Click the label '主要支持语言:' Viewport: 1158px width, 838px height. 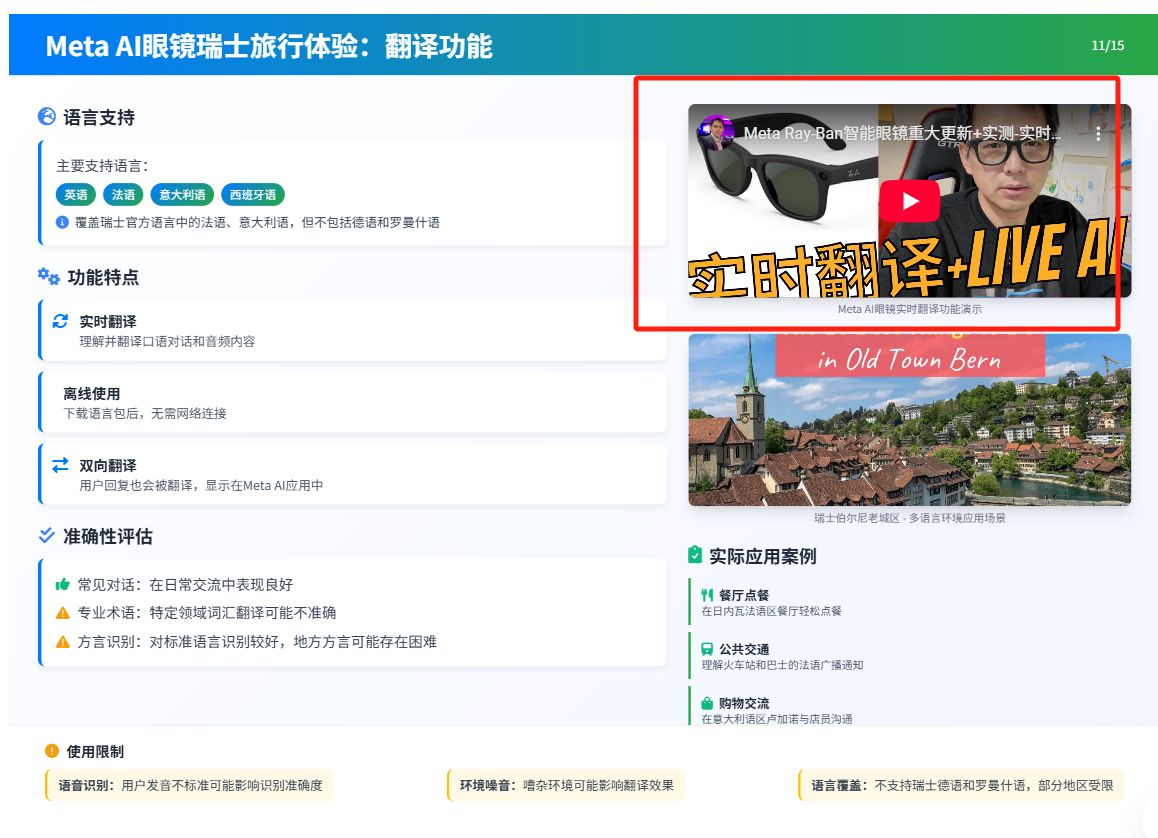(103, 166)
